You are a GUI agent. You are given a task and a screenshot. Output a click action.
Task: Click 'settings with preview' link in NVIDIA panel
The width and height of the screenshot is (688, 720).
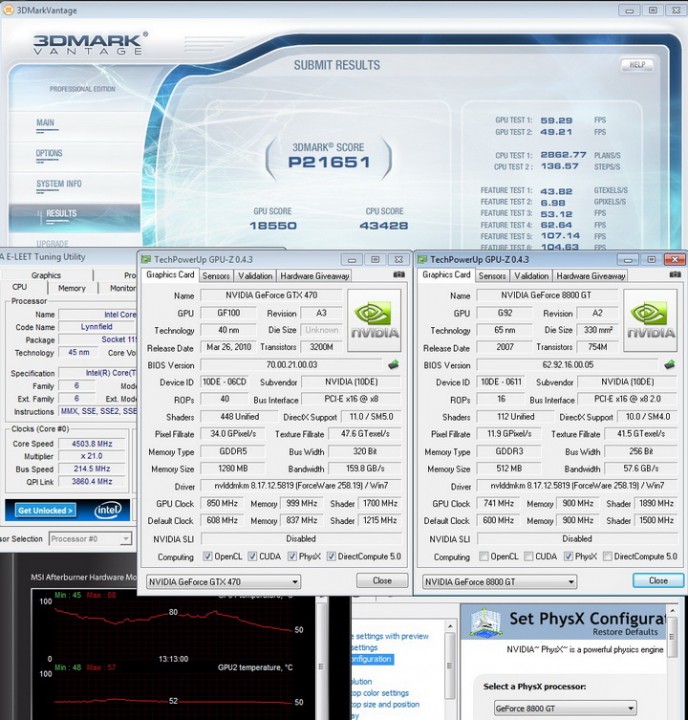click(392, 636)
